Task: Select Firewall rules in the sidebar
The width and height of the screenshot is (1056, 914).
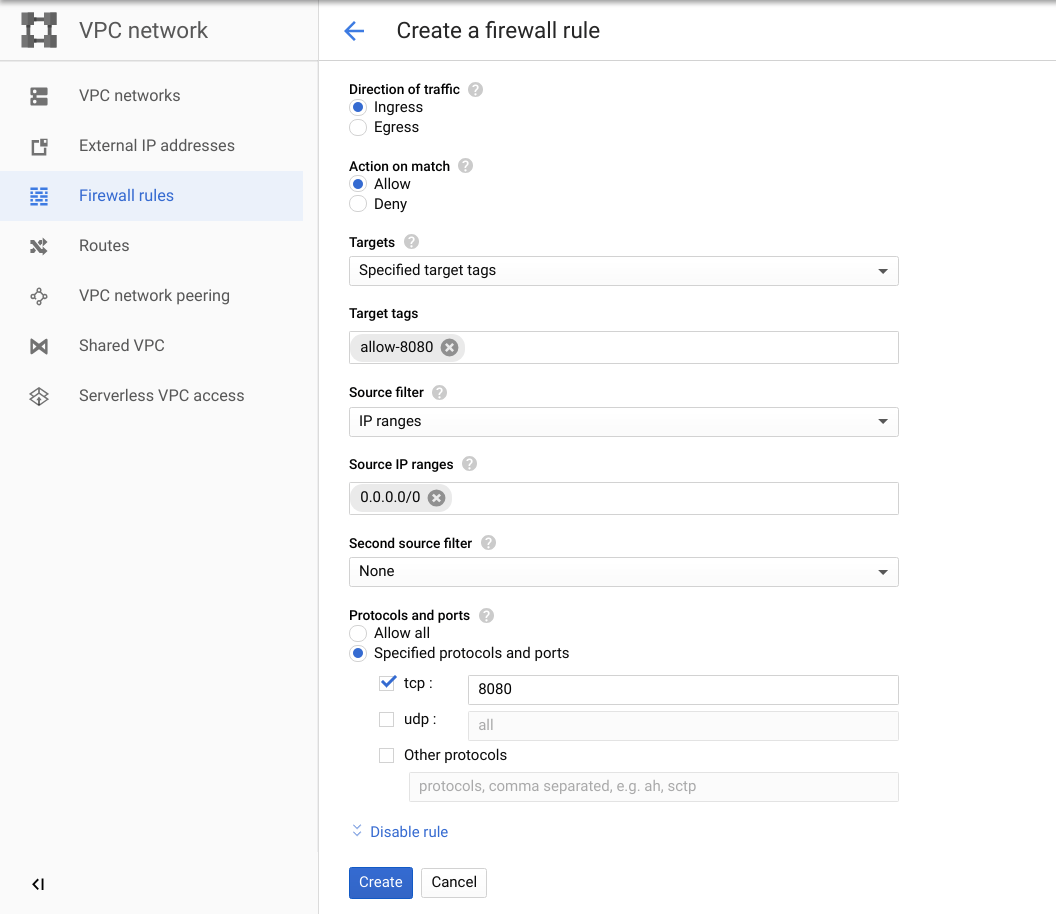Action: (128, 195)
